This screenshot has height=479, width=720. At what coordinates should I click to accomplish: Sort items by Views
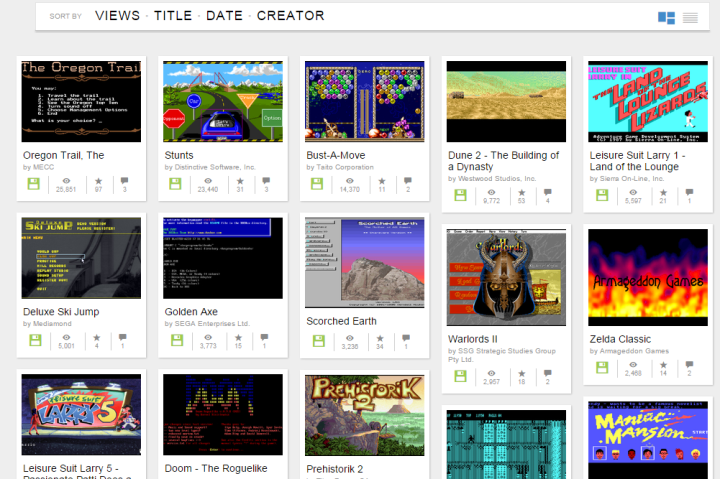(x=117, y=16)
